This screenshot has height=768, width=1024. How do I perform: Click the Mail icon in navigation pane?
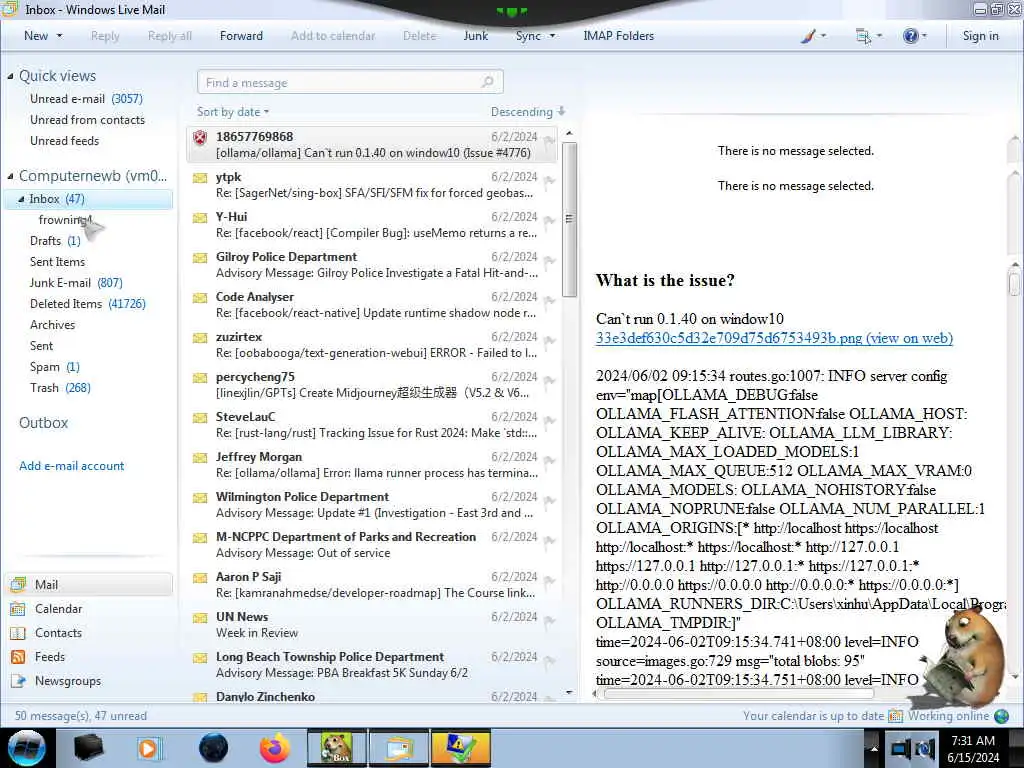coord(18,584)
